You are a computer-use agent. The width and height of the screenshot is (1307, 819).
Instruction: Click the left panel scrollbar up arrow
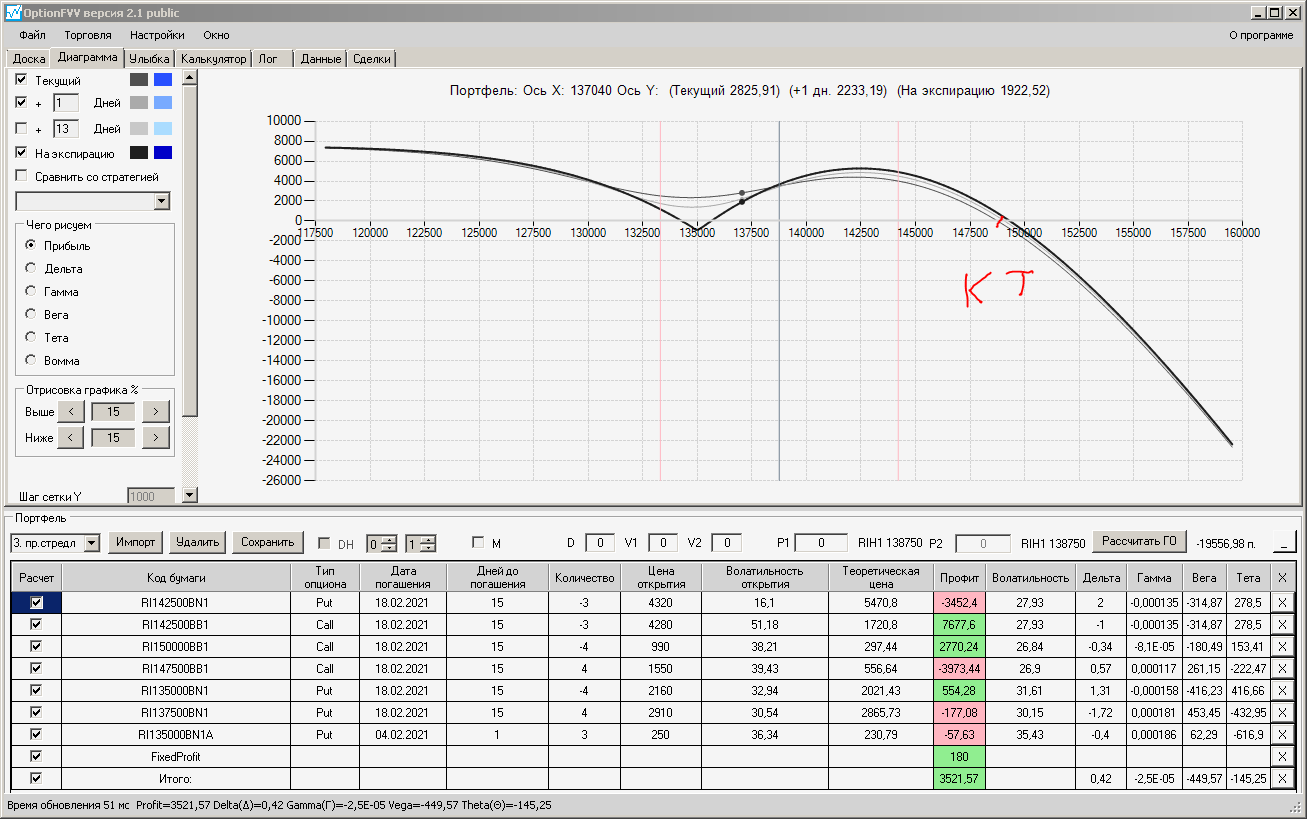[x=190, y=77]
